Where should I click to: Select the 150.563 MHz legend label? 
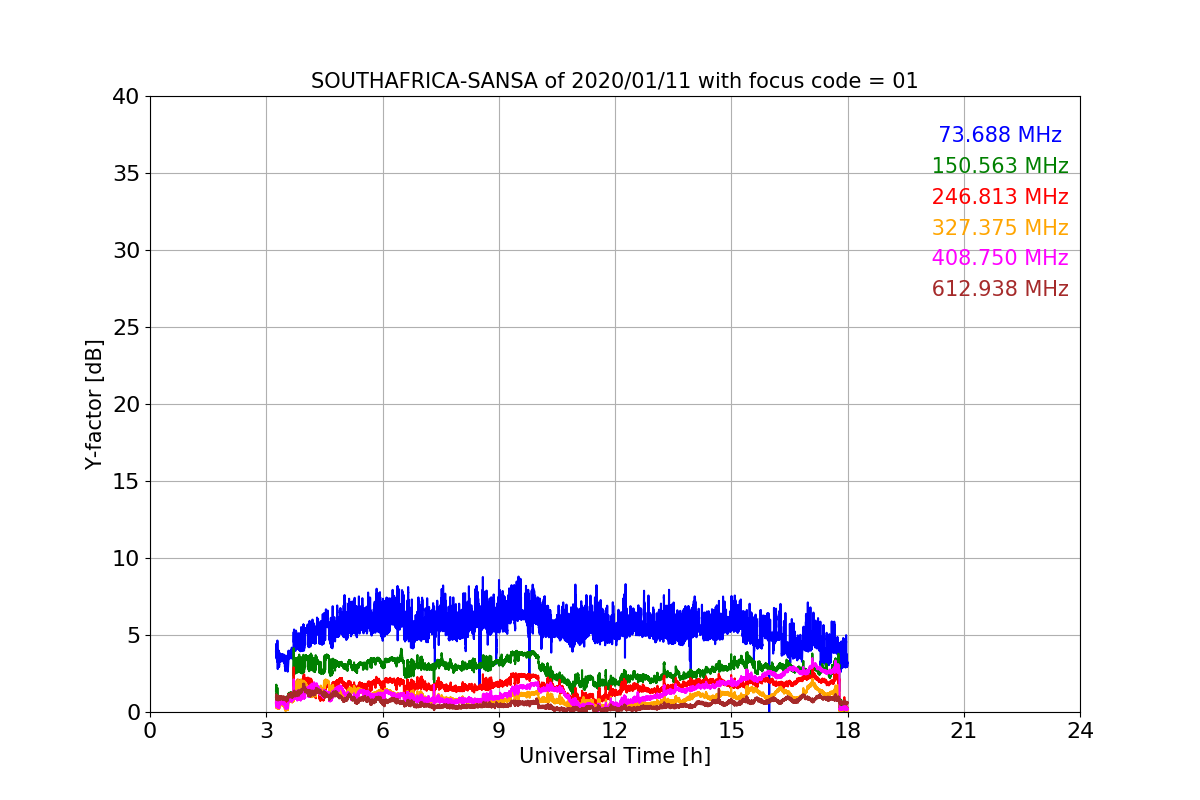tap(1000, 166)
